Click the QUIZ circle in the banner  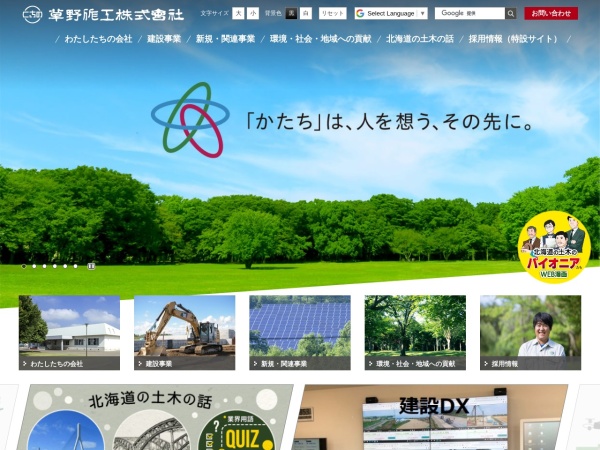click(x=236, y=430)
